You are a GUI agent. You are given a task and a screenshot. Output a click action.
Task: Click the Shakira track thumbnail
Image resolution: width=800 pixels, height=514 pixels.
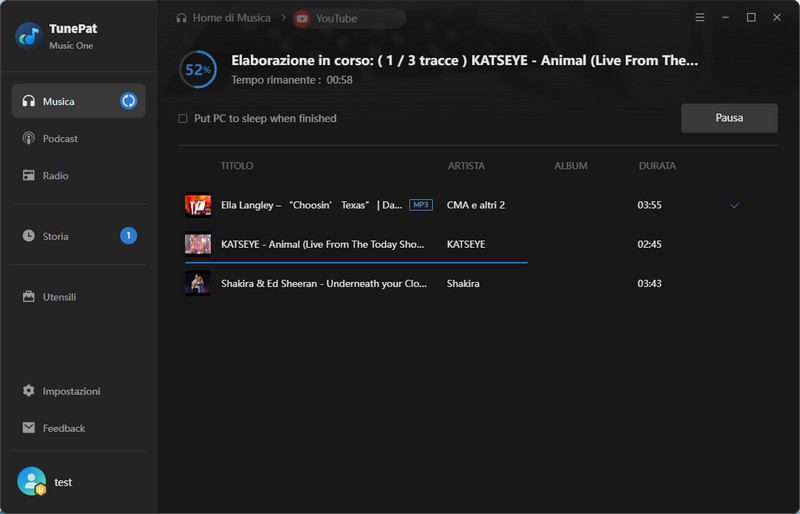tap(197, 283)
